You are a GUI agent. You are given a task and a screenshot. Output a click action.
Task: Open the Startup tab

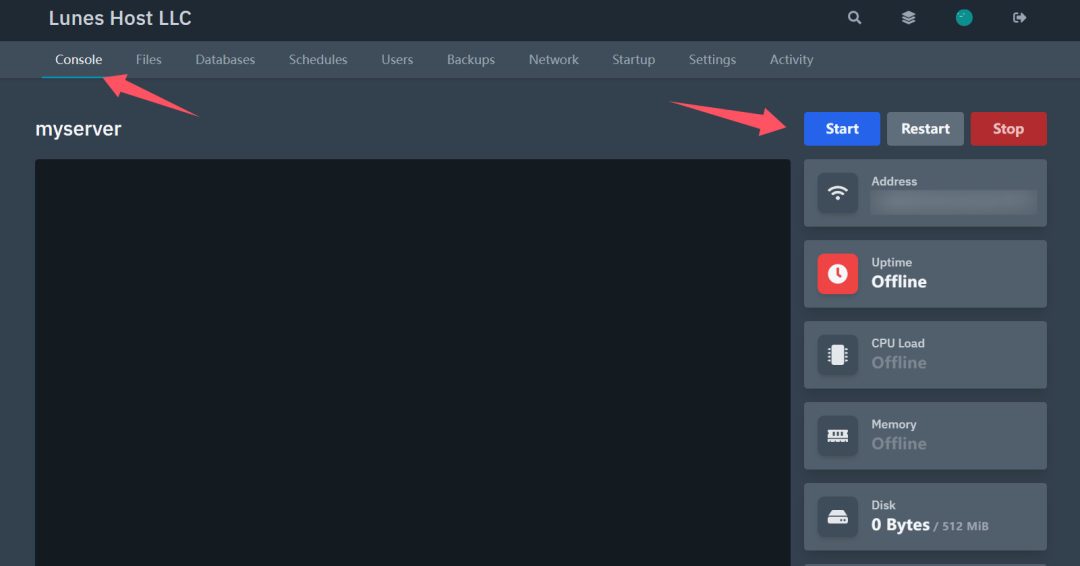coord(633,60)
